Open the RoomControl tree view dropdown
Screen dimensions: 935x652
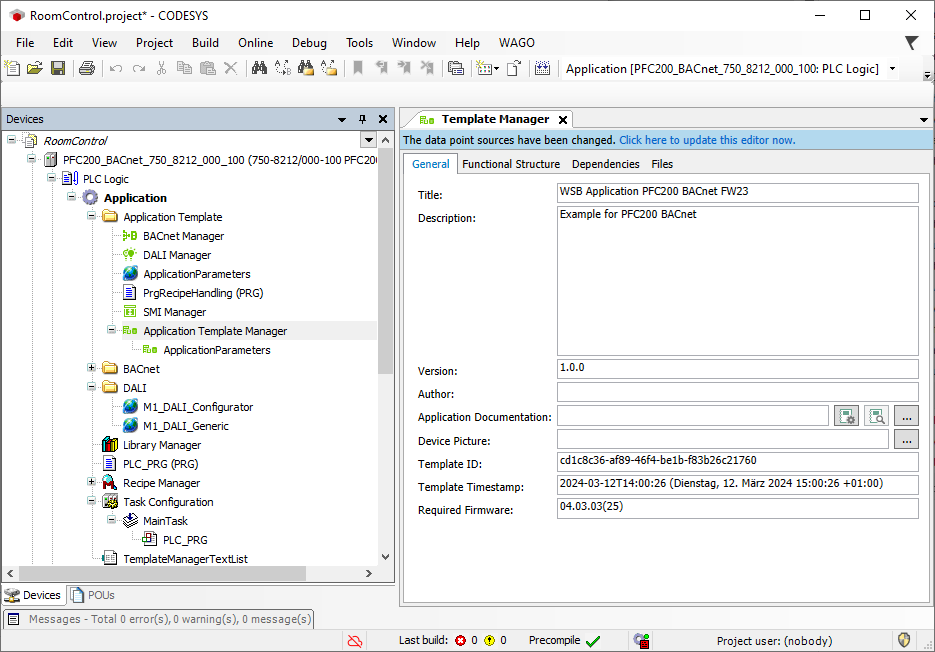[x=369, y=140]
